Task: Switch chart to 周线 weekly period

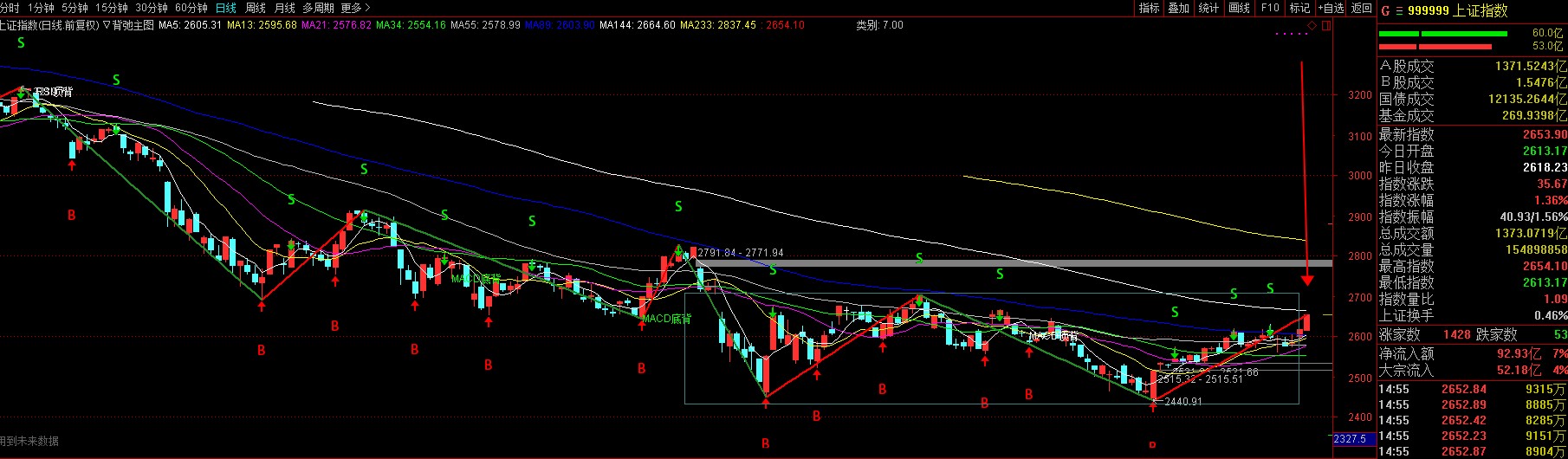Action: (256, 8)
